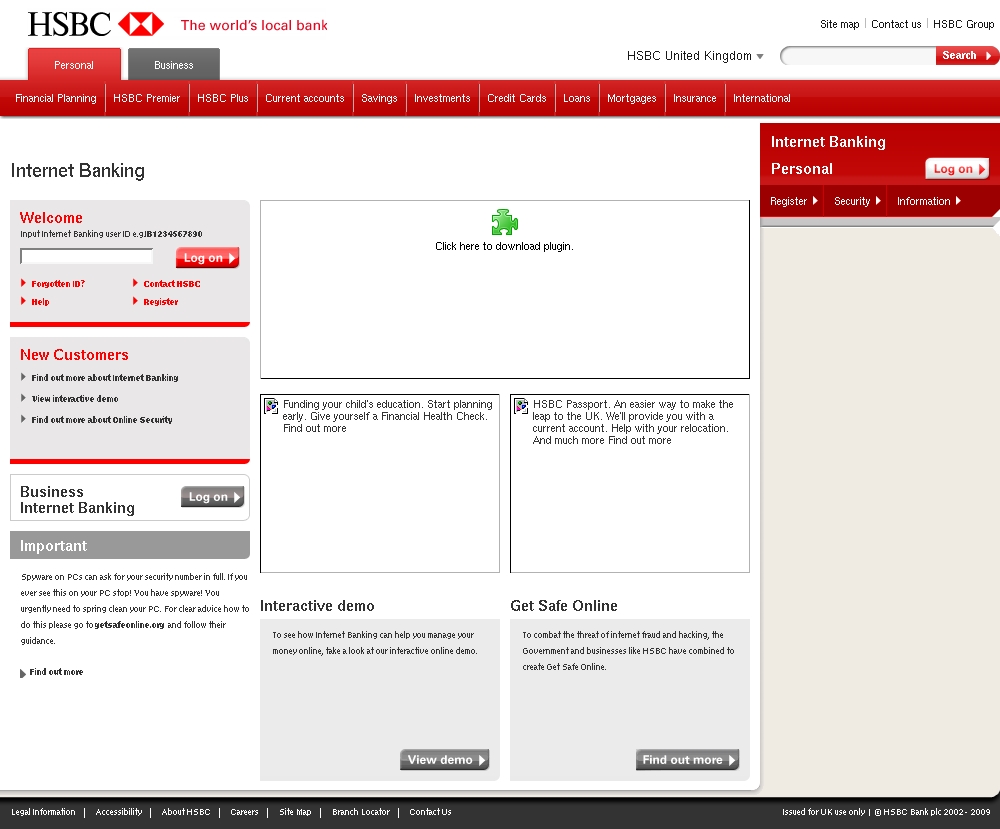
Task: Open Site Map footer link
Action: (295, 812)
